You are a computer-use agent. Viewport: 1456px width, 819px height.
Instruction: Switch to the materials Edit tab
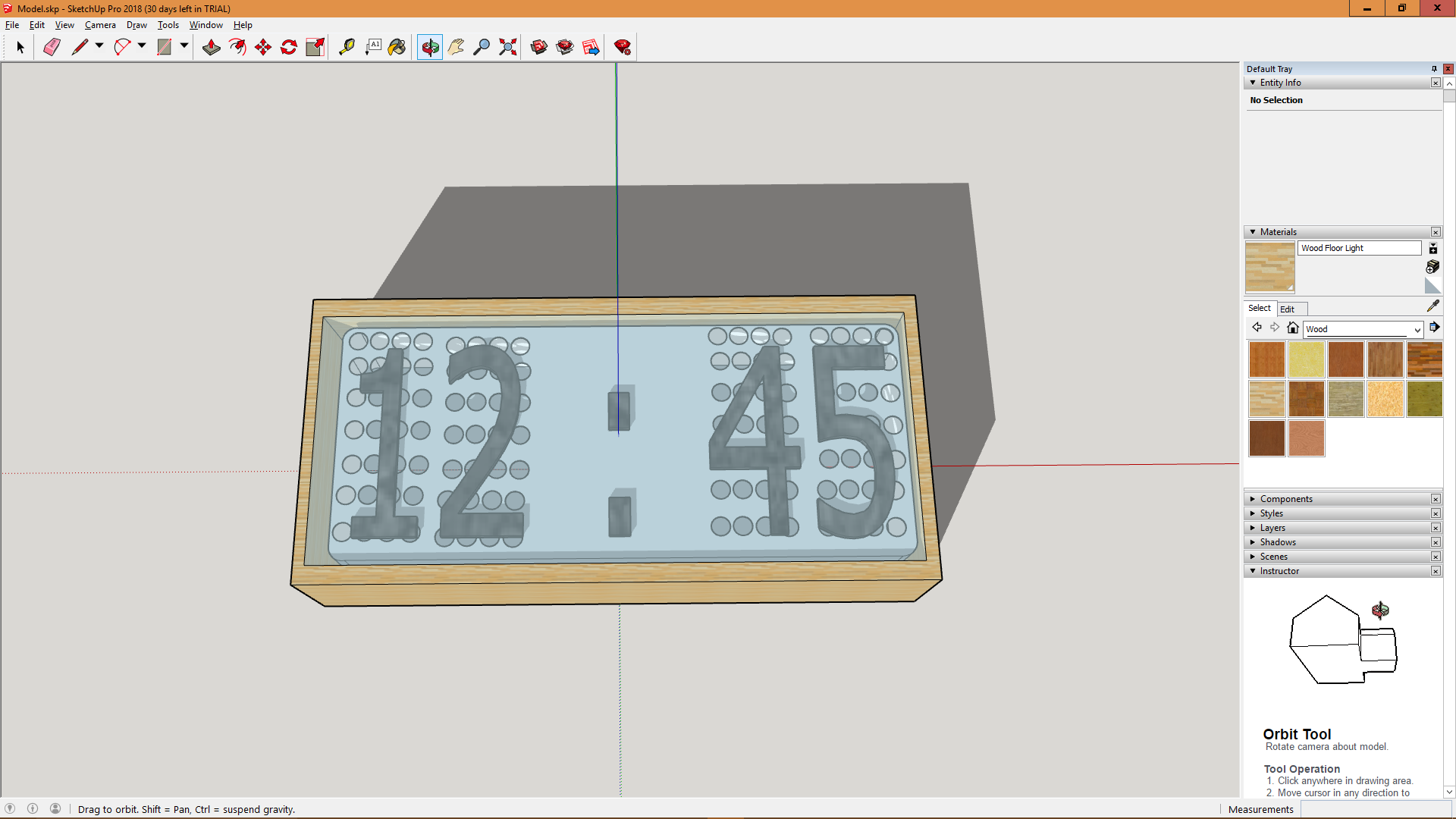tap(1287, 309)
